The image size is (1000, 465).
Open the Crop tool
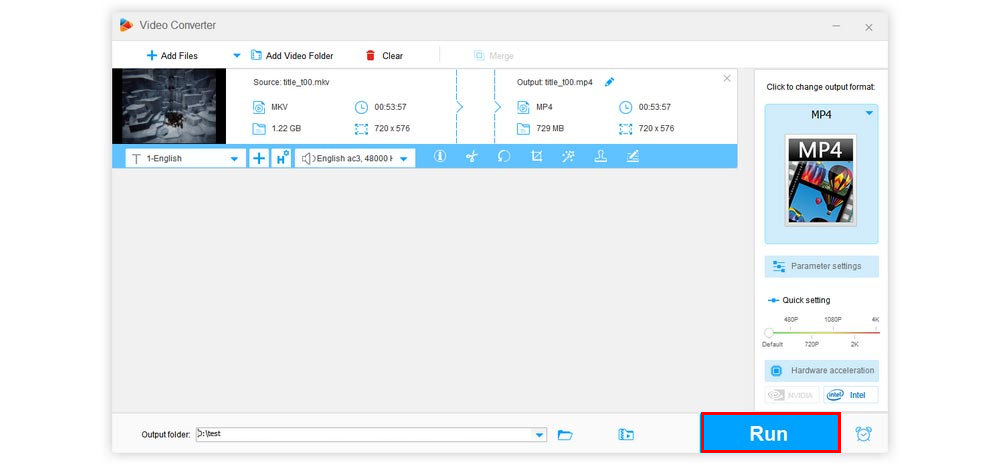[536, 156]
